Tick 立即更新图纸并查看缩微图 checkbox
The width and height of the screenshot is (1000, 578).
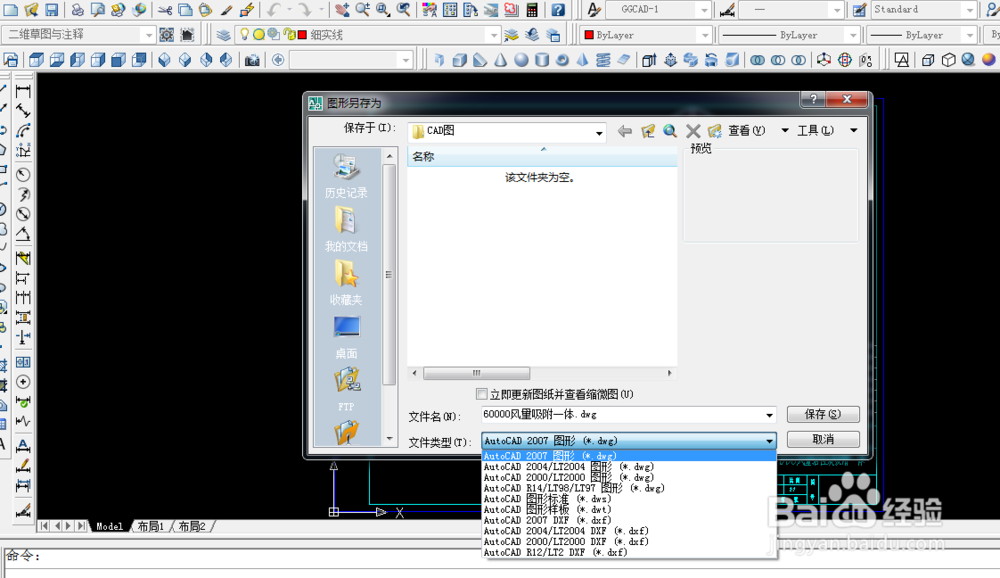click(x=482, y=394)
